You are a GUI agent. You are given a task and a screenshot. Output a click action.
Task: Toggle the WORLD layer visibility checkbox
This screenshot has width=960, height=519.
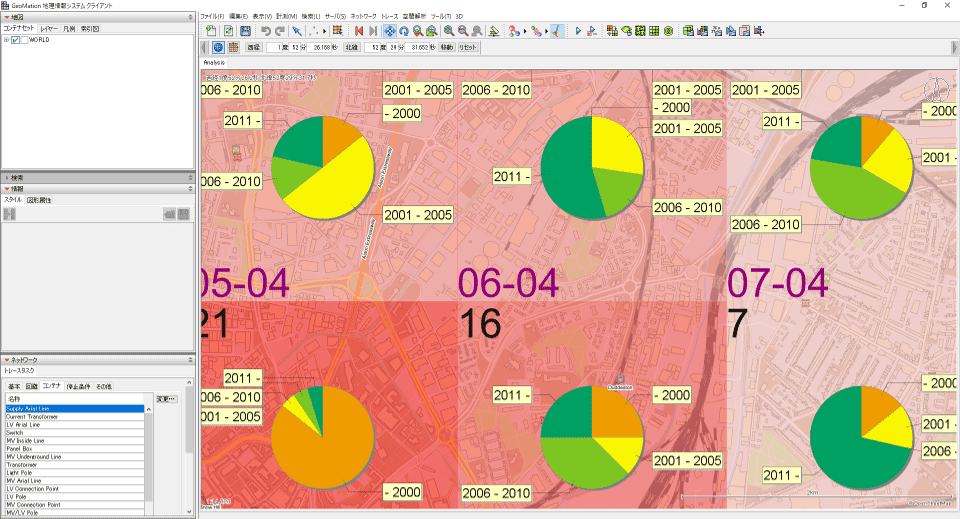17,40
